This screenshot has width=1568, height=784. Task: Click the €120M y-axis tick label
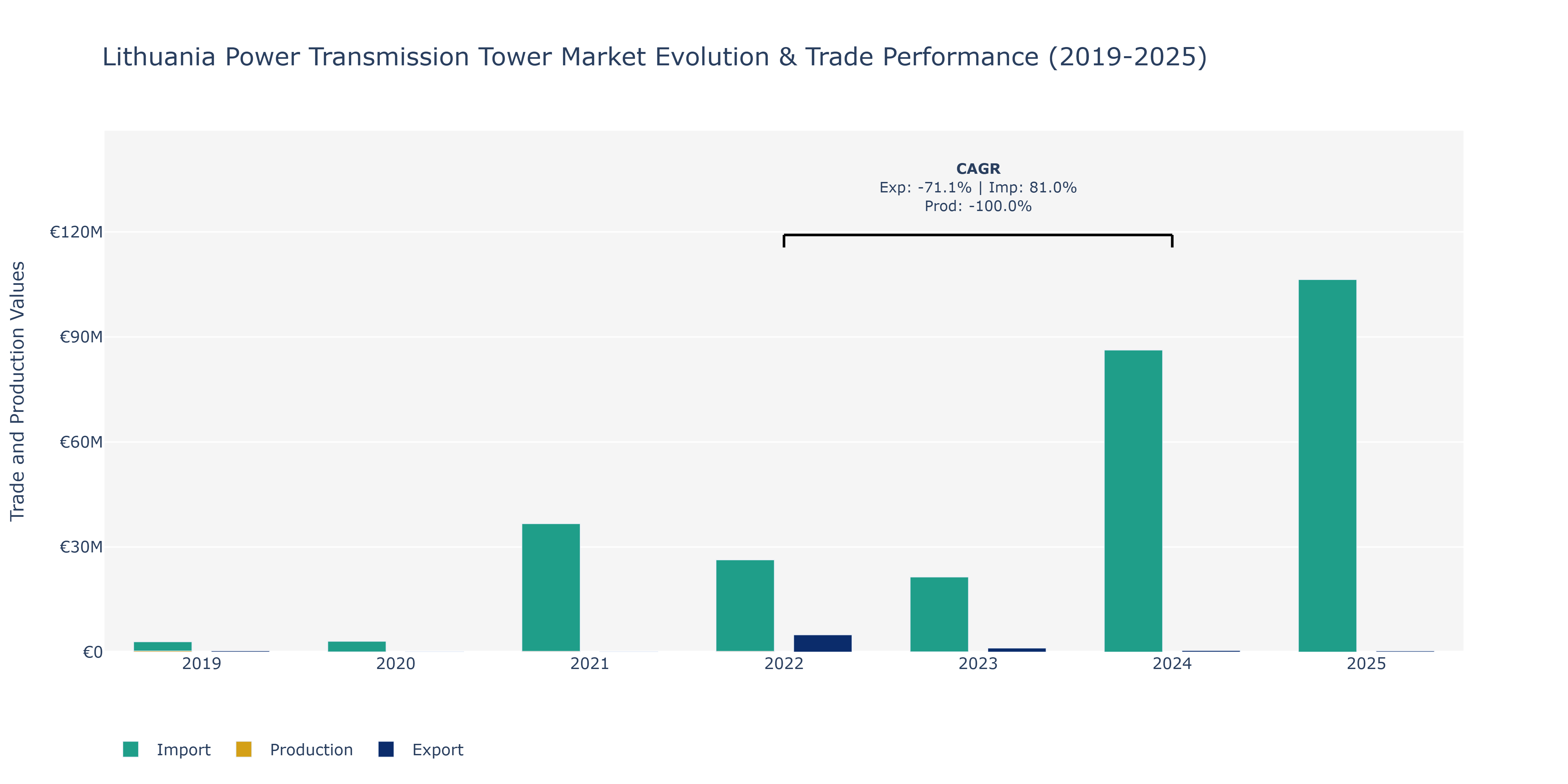(x=76, y=232)
